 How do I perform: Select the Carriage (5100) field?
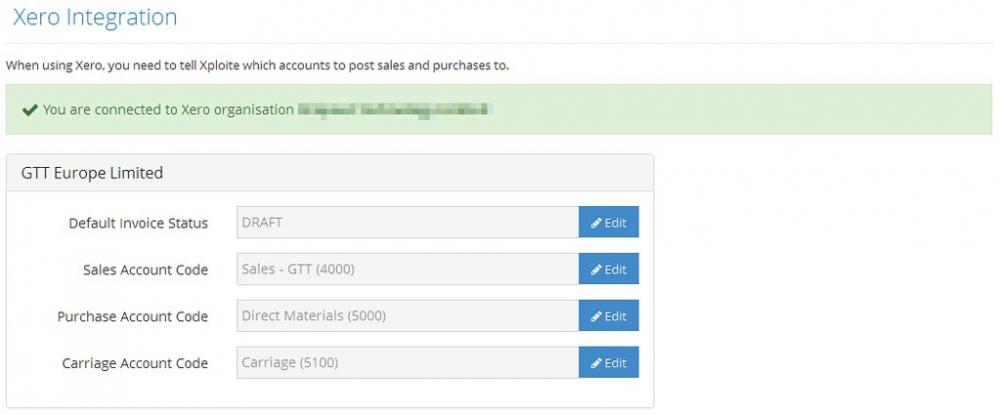(407, 363)
